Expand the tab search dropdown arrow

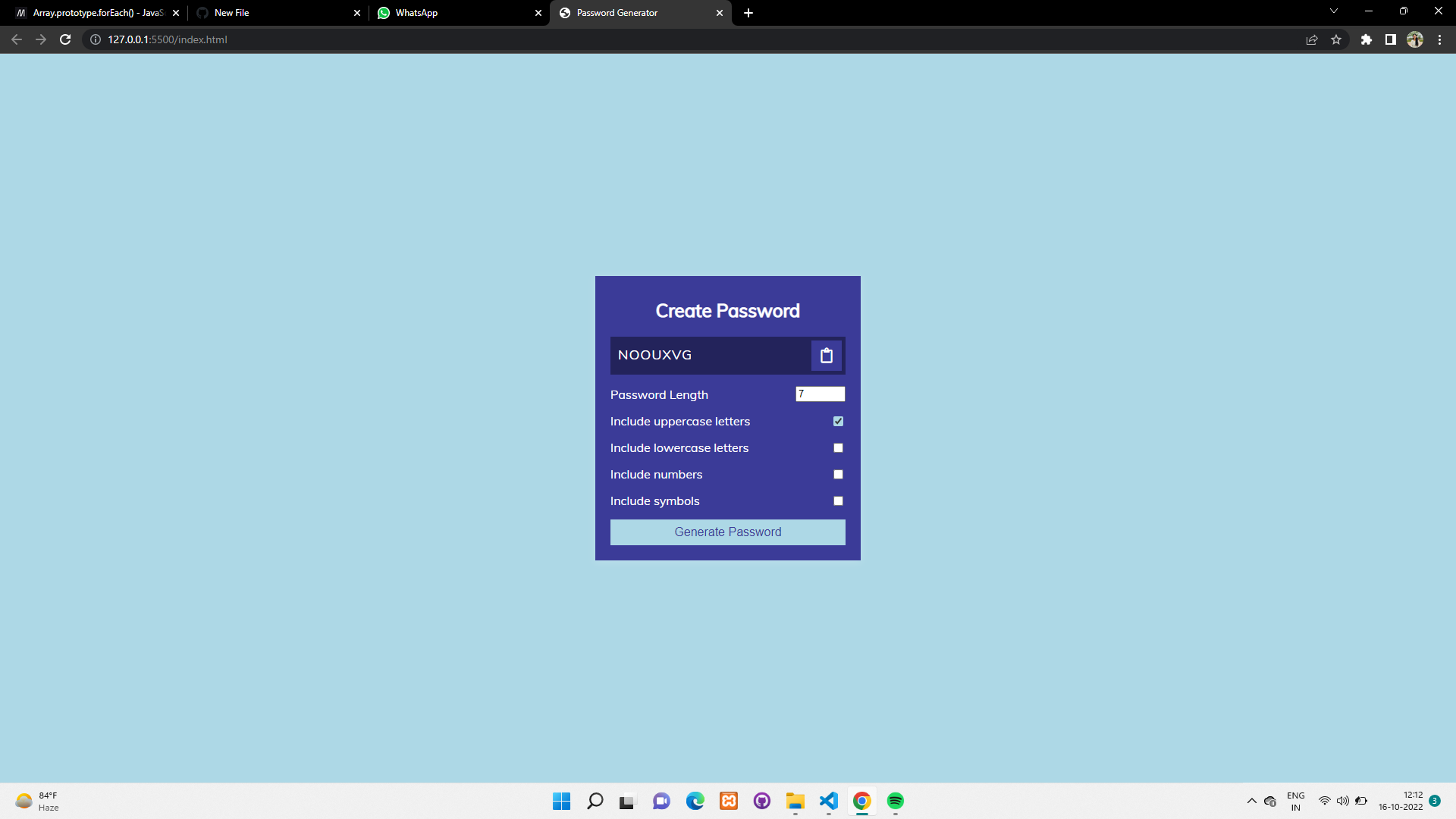(x=1333, y=11)
